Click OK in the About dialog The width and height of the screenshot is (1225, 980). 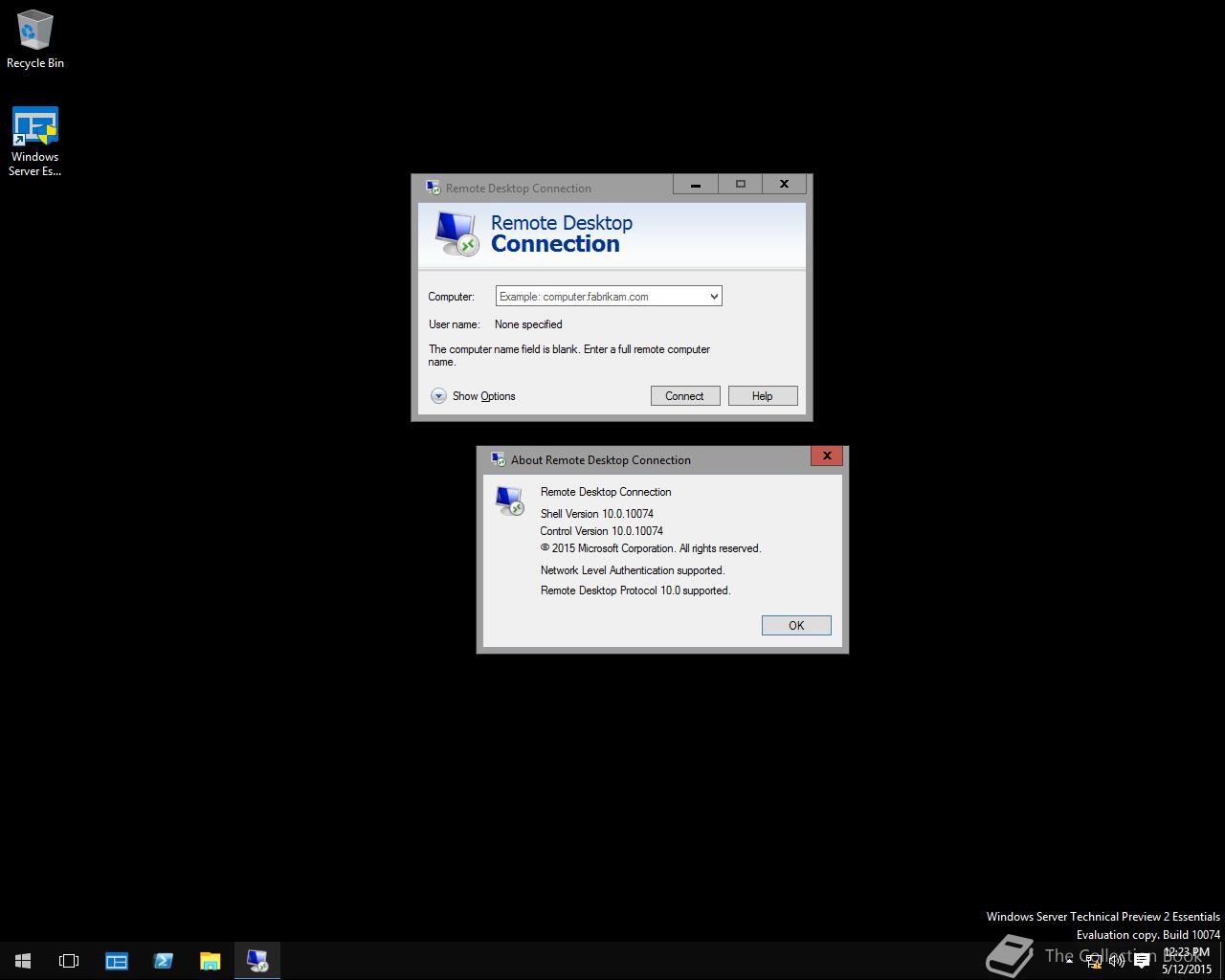796,625
